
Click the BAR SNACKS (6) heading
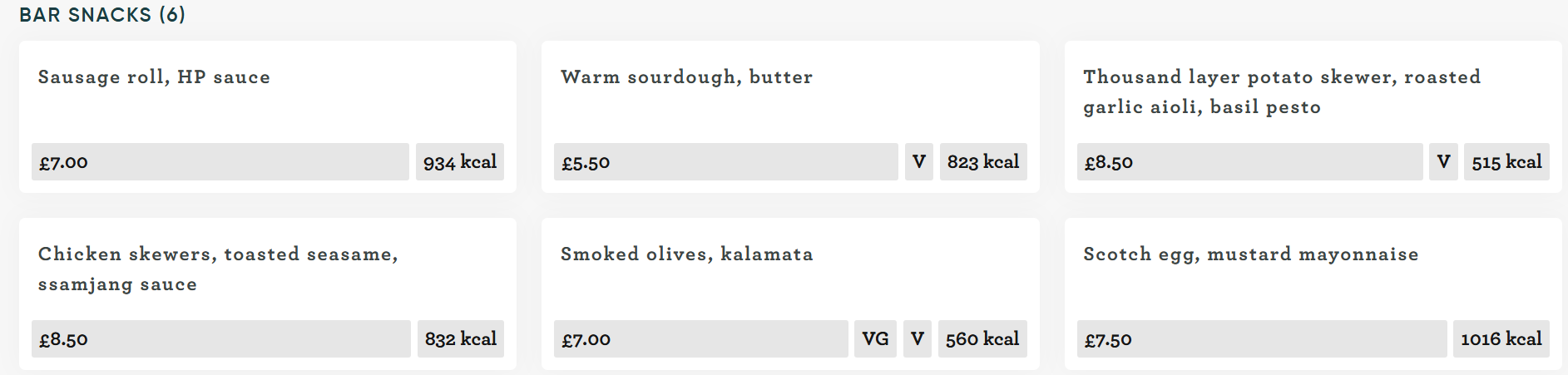point(102,15)
